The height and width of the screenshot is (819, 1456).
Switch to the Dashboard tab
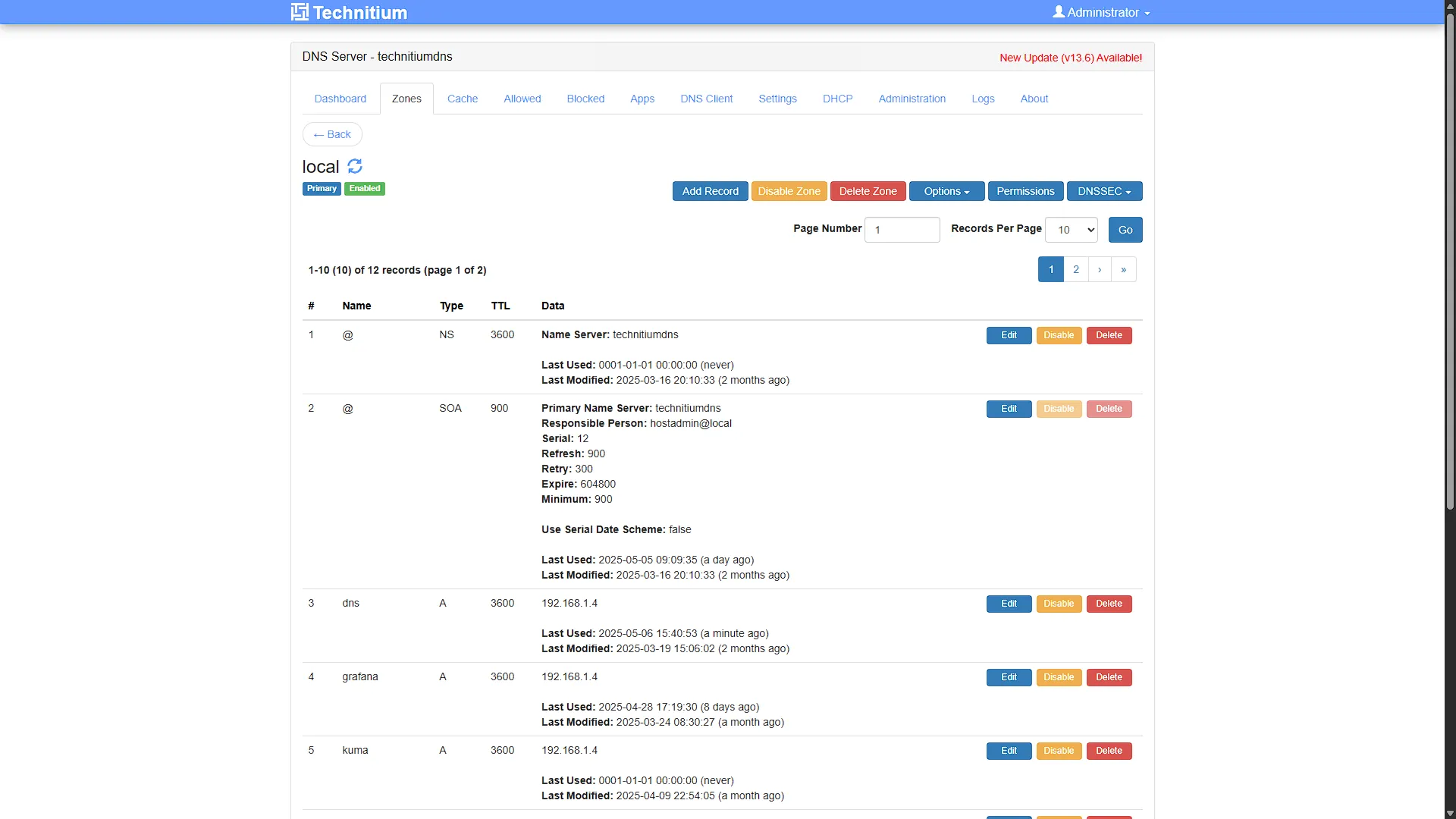coord(340,99)
